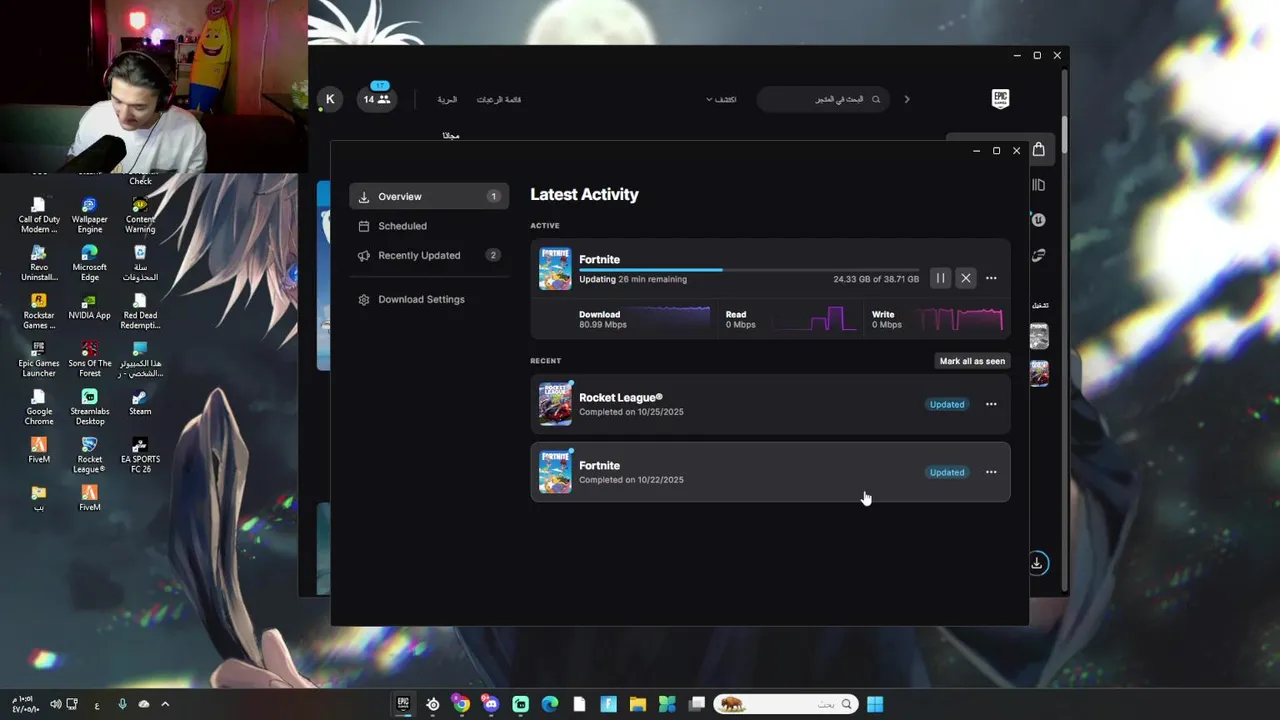Click the completed Fortnite entry thumbnail

555,472
